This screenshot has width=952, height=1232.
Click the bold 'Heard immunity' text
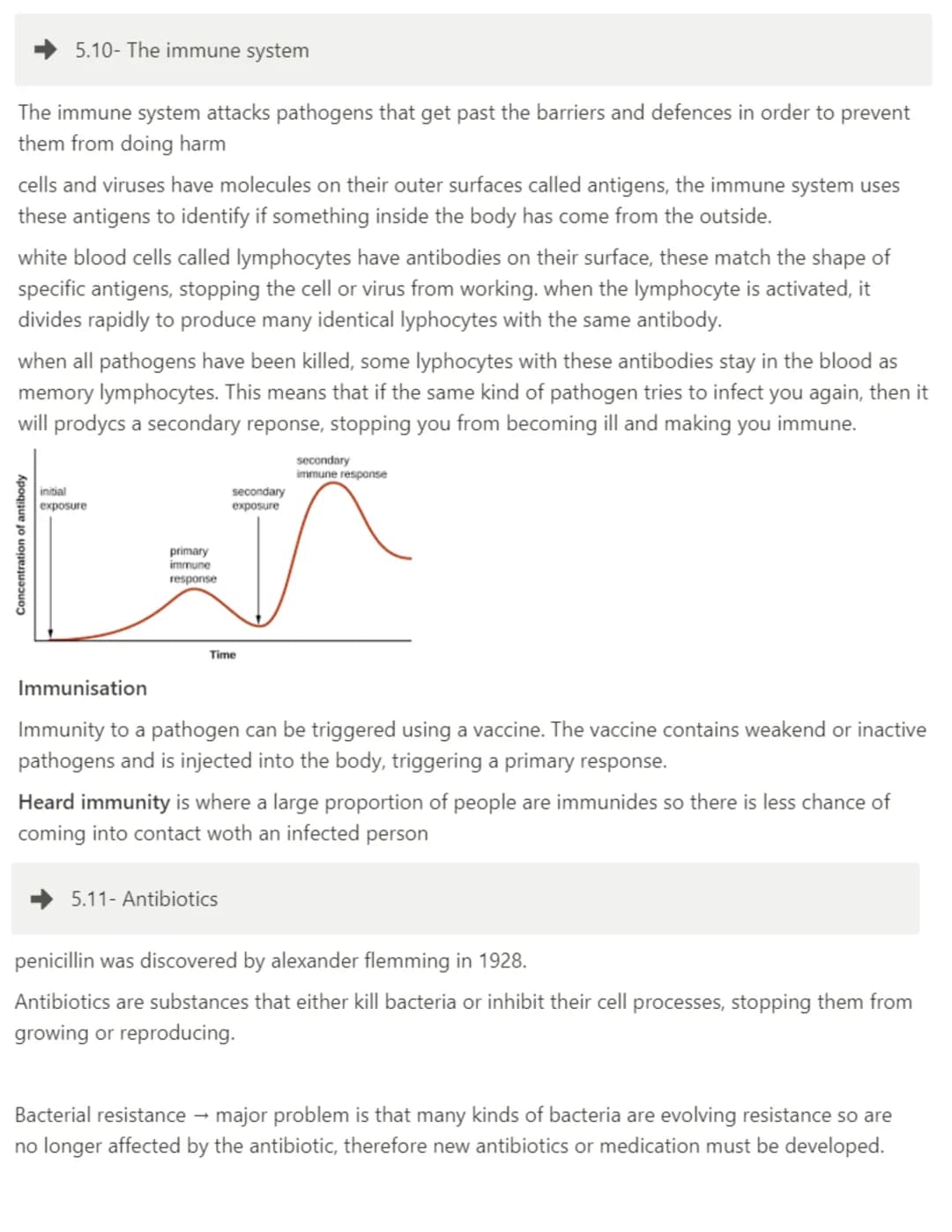click(x=94, y=802)
